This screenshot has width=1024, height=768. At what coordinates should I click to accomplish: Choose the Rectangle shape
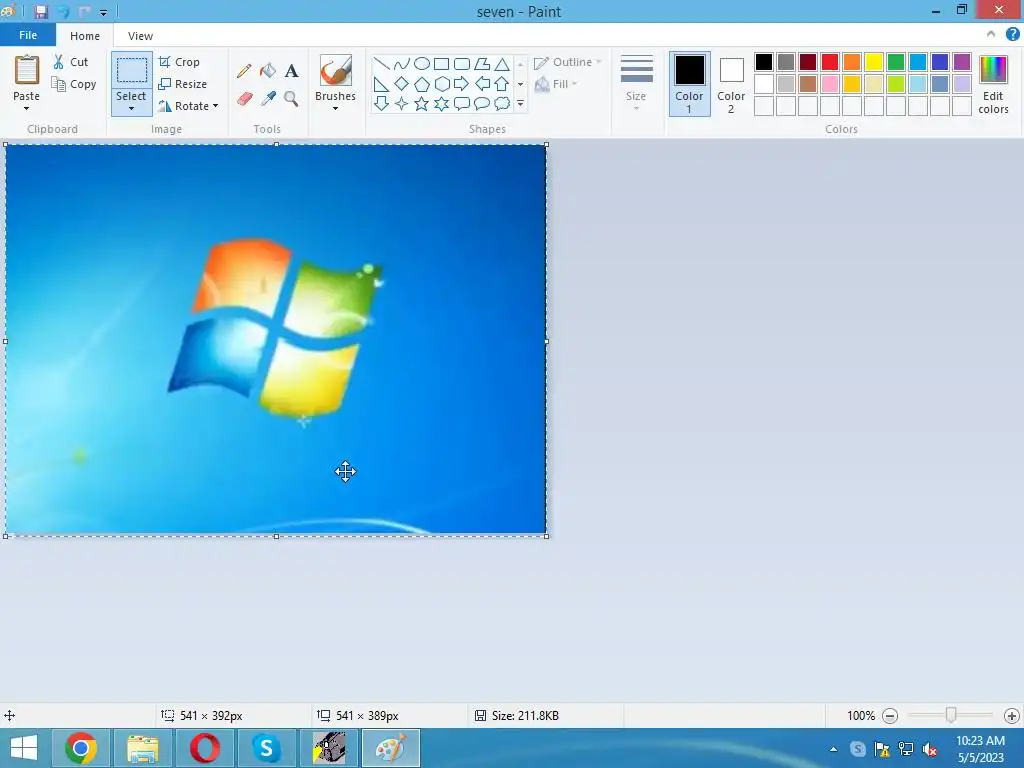441,64
